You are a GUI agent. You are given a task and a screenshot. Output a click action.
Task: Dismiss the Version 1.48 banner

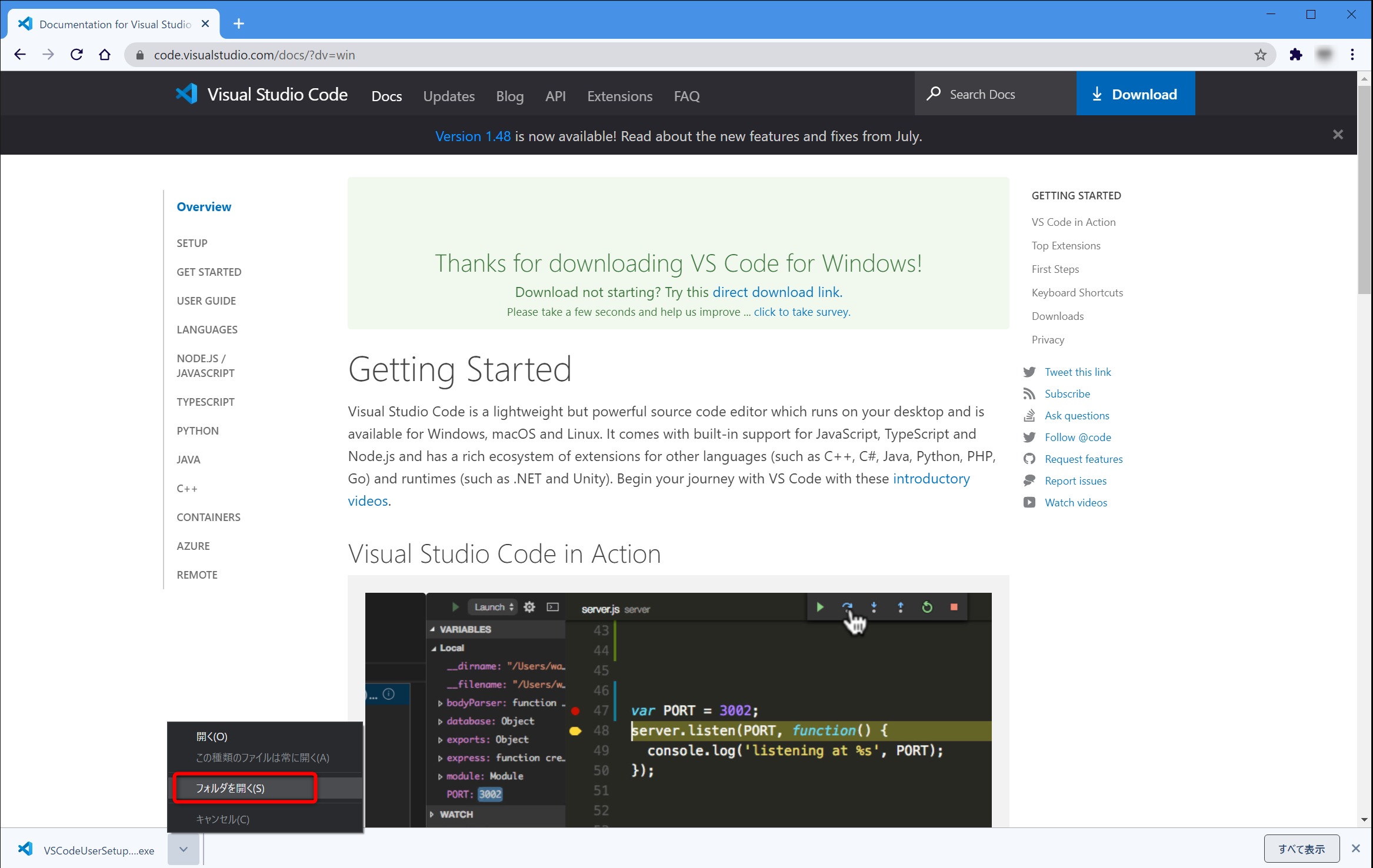(1338, 135)
